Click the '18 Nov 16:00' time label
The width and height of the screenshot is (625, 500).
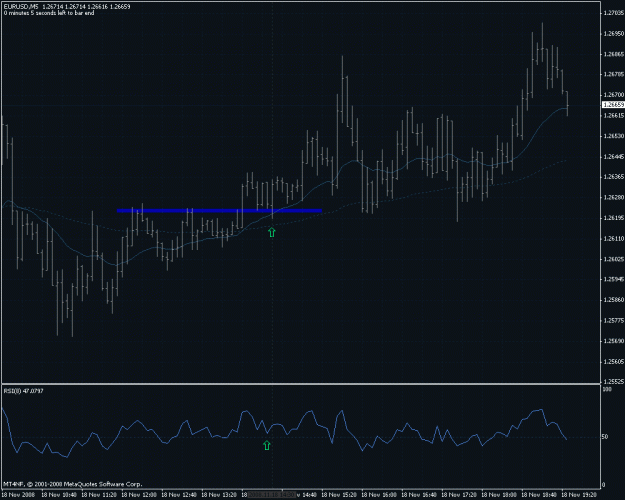click(x=379, y=495)
